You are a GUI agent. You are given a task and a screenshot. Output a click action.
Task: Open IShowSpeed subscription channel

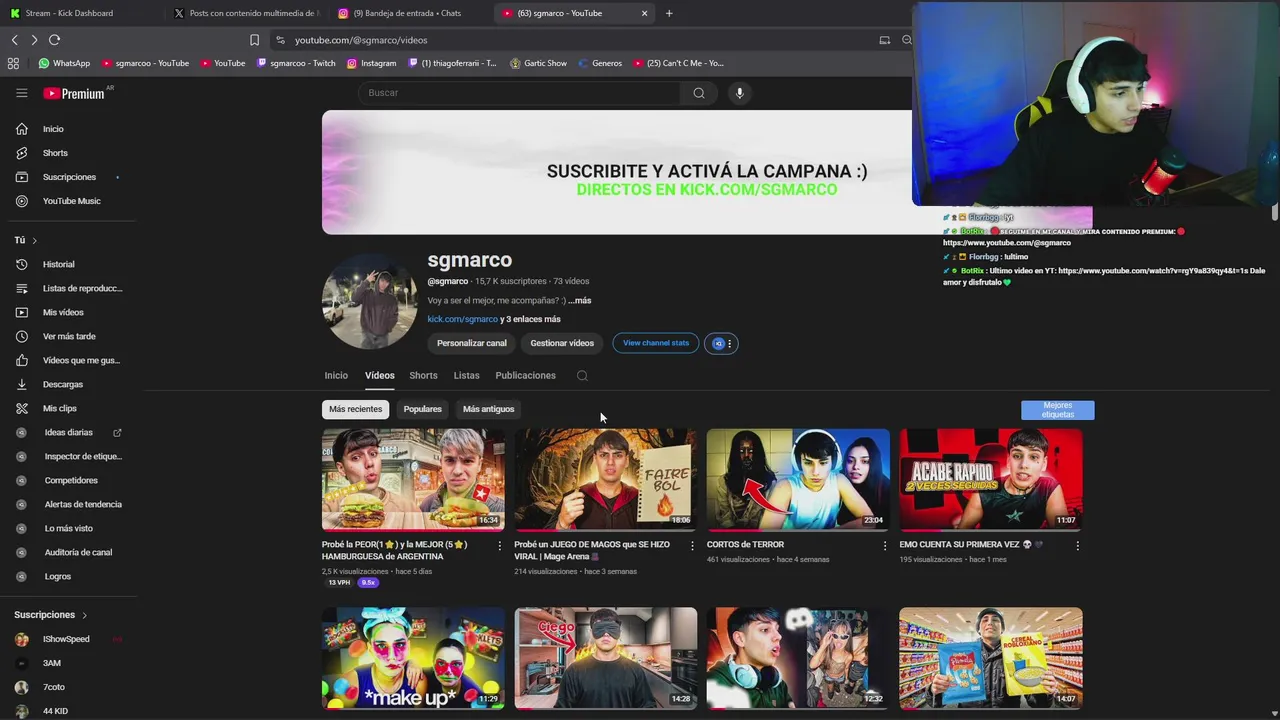tap(68, 639)
